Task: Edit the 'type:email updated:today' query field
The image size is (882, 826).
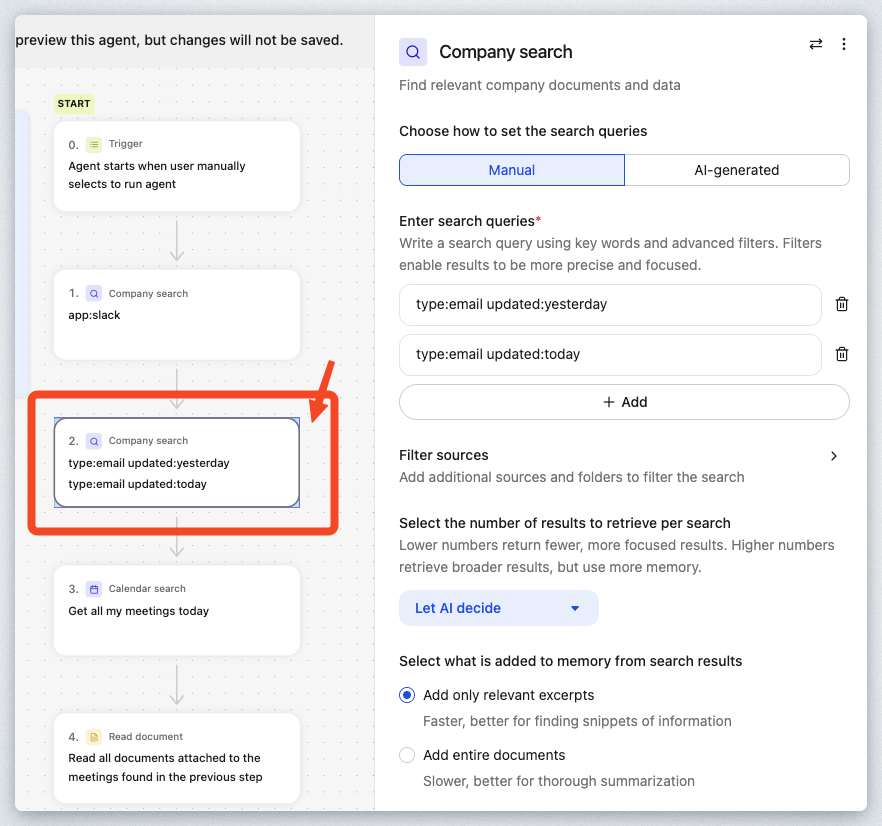Action: click(610, 355)
